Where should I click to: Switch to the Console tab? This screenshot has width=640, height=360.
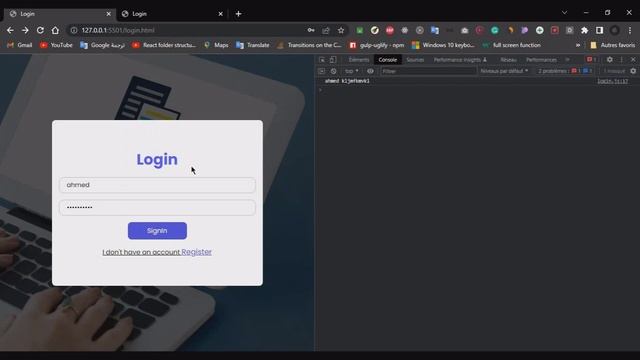[x=387, y=60]
